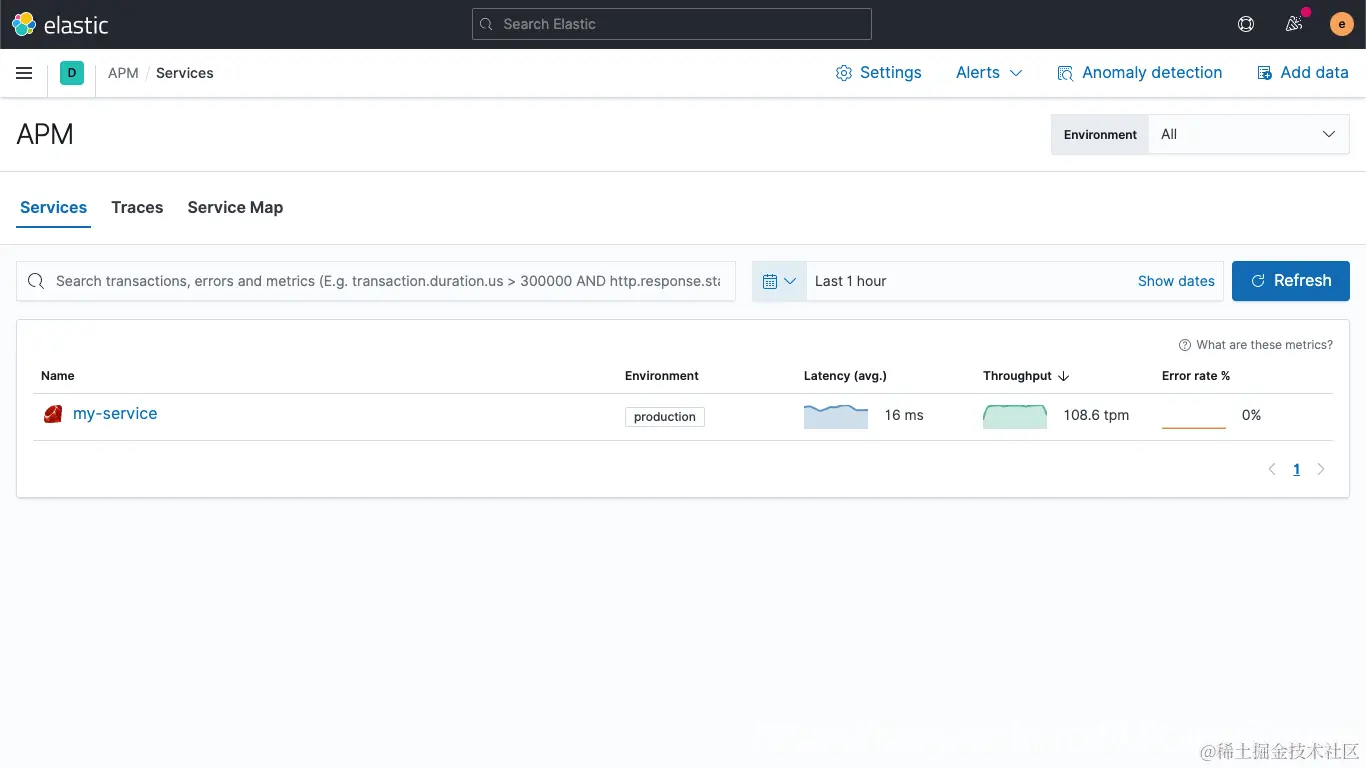Image resolution: width=1366 pixels, height=768 pixels.
Task: Switch to the Service Map tab
Action: [x=235, y=207]
